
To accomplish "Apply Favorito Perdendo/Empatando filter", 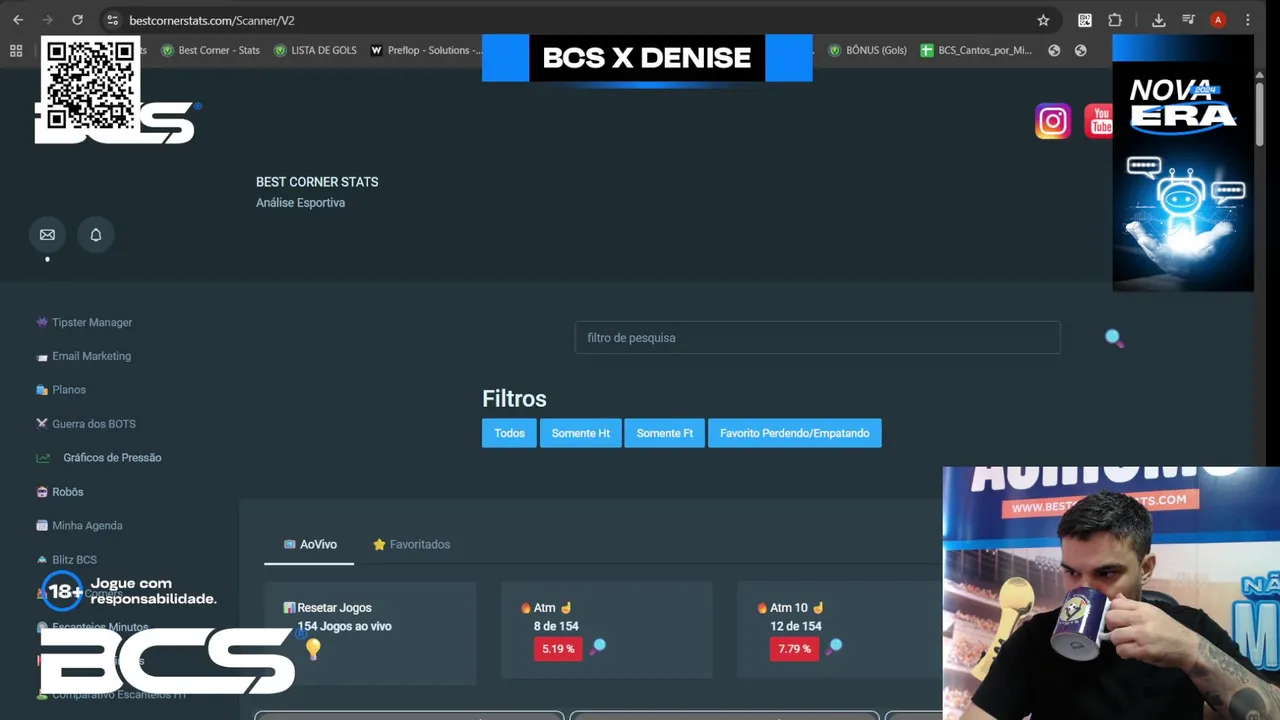I will click(794, 433).
